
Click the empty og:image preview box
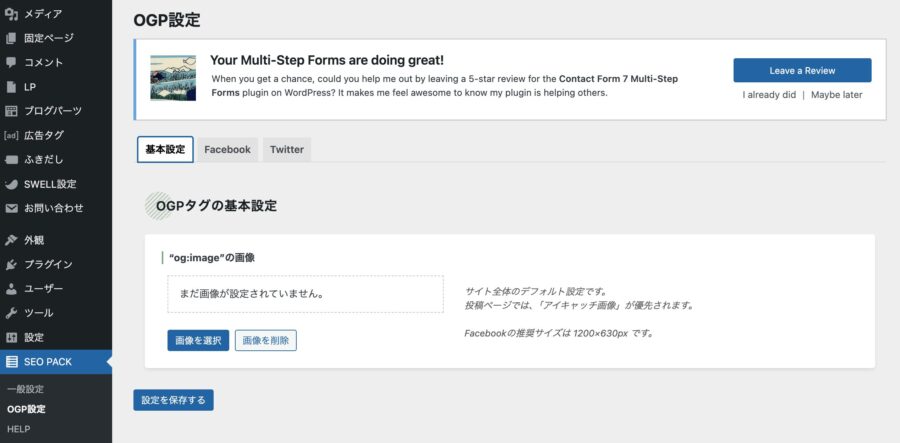pyautogui.click(x=305, y=294)
